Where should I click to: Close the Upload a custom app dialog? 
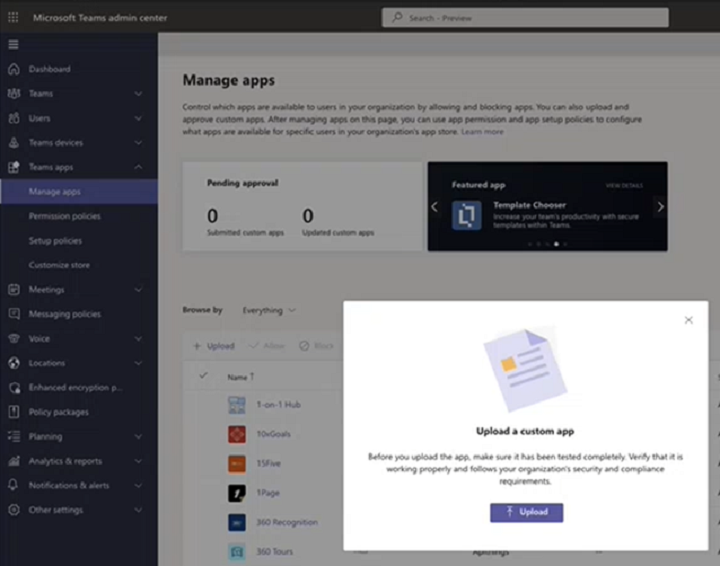(x=688, y=320)
